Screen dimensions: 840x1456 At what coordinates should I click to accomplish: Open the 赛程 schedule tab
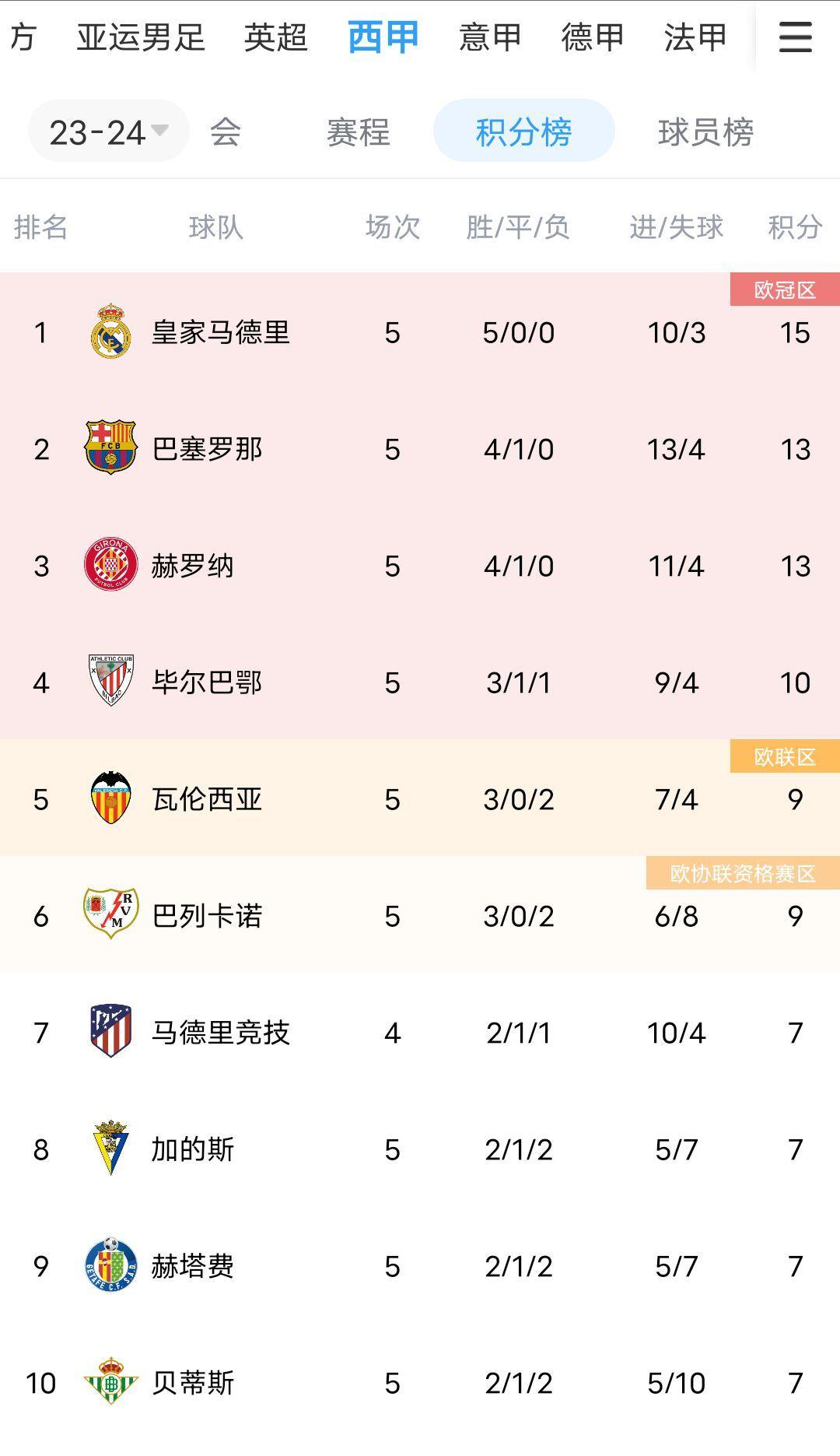[x=358, y=132]
